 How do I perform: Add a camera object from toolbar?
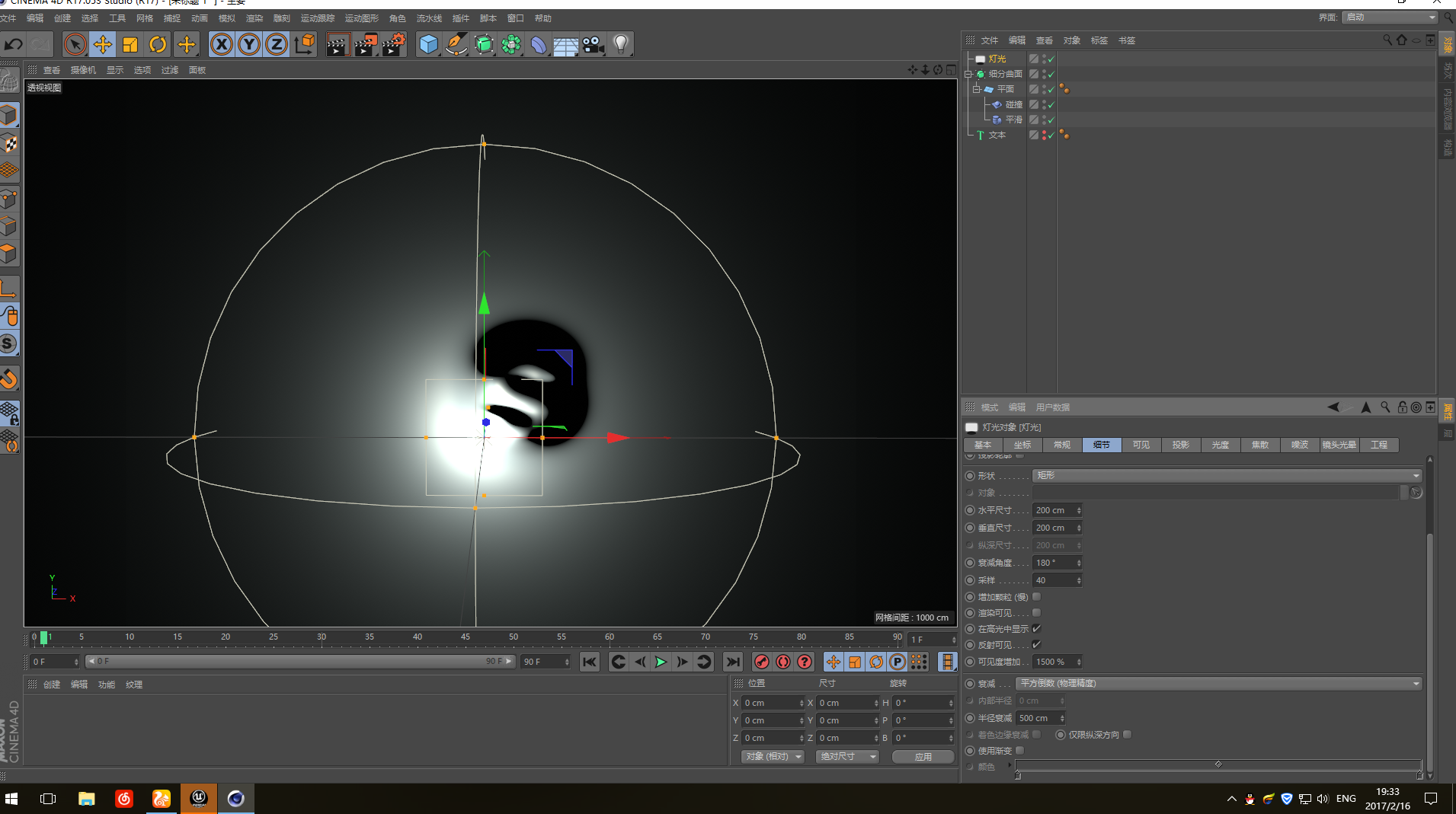pyautogui.click(x=593, y=45)
